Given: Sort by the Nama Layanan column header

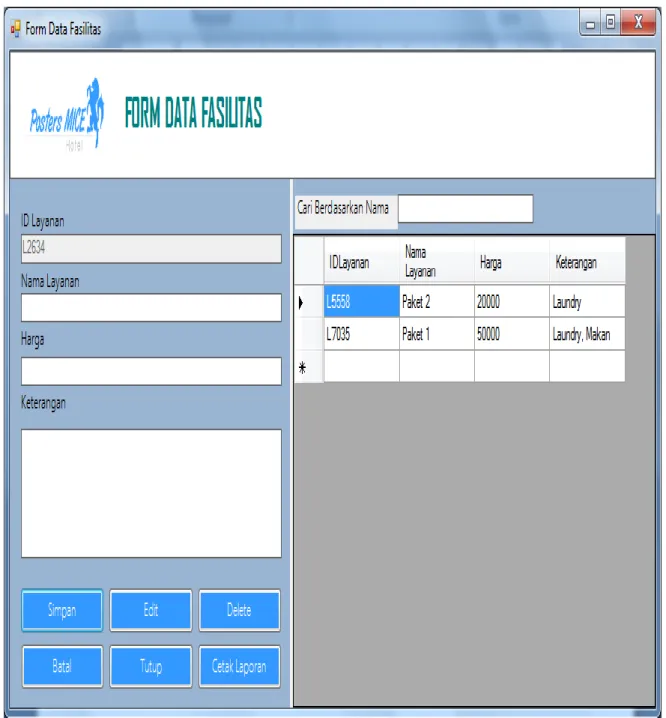Looking at the screenshot, I should [x=437, y=261].
